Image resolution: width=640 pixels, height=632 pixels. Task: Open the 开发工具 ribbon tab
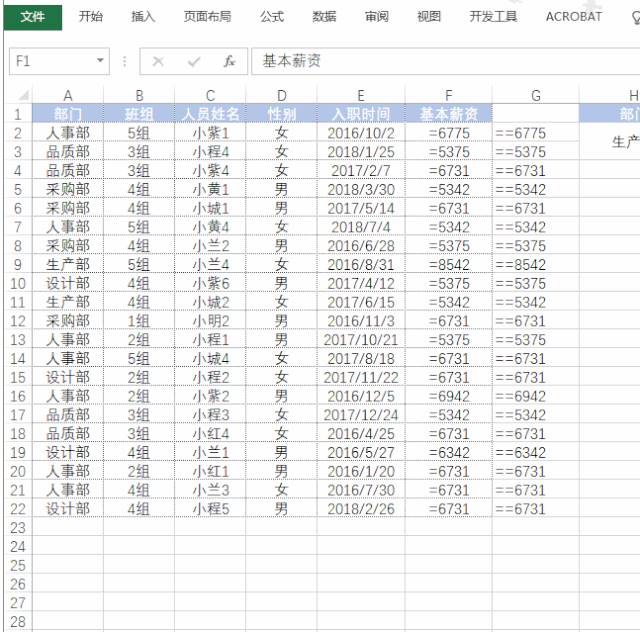coord(493,17)
